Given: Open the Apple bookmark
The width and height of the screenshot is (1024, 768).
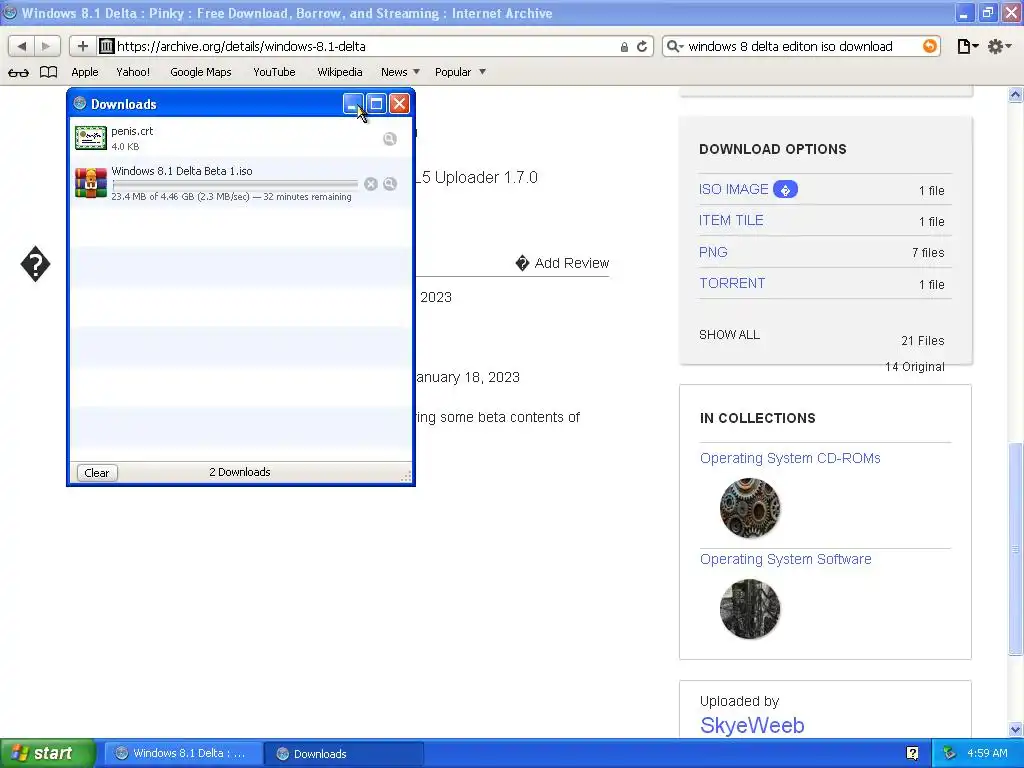Looking at the screenshot, I should (85, 72).
